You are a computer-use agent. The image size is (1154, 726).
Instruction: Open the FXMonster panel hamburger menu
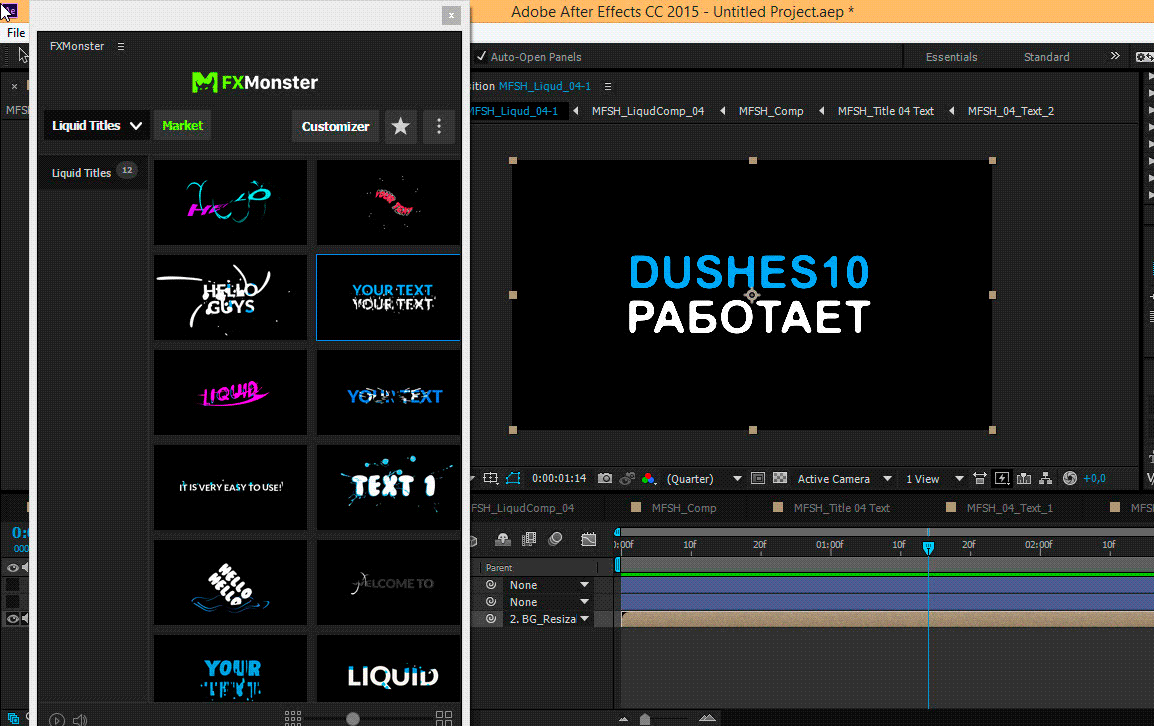[121, 46]
